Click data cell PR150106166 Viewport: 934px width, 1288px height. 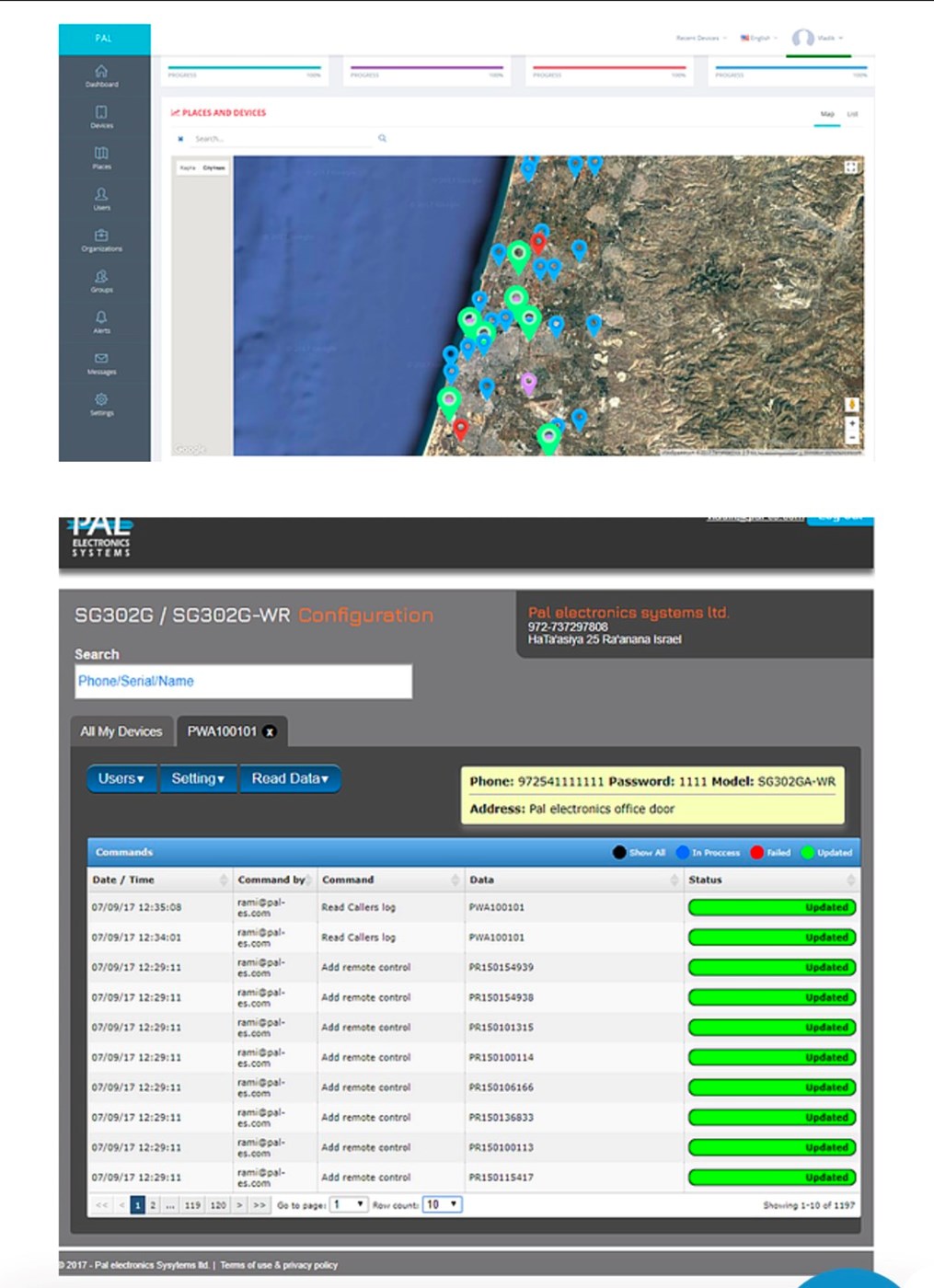[x=502, y=1087]
